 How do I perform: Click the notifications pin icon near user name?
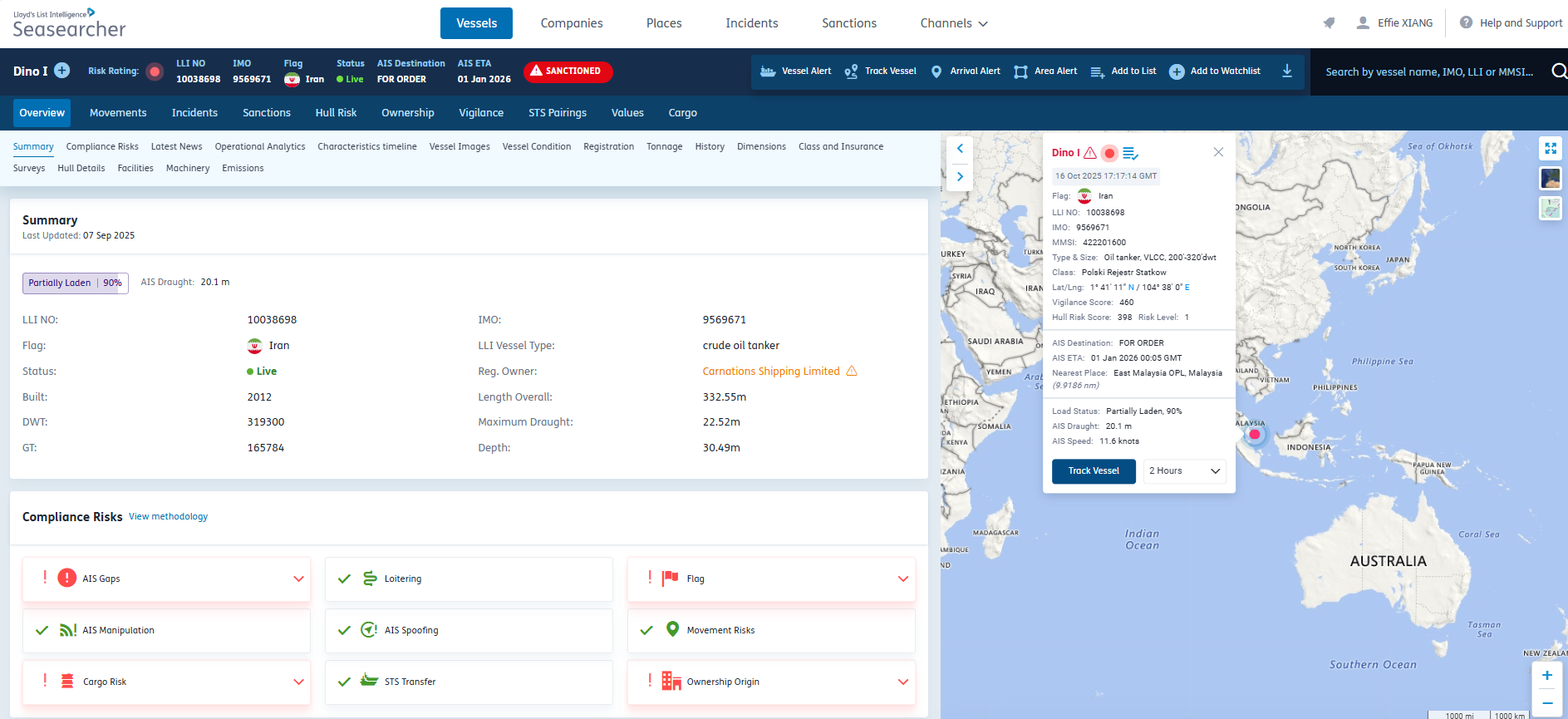tap(1329, 23)
